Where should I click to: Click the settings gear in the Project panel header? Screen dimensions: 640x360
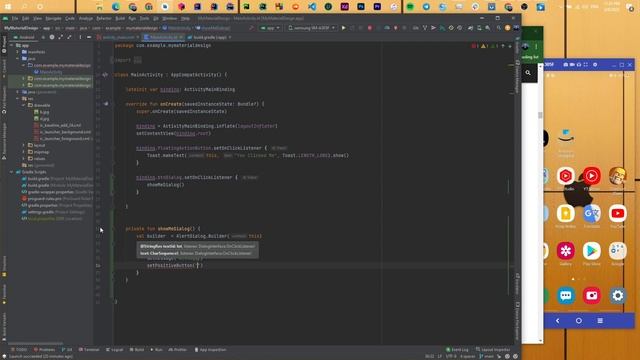tap(52, 37)
